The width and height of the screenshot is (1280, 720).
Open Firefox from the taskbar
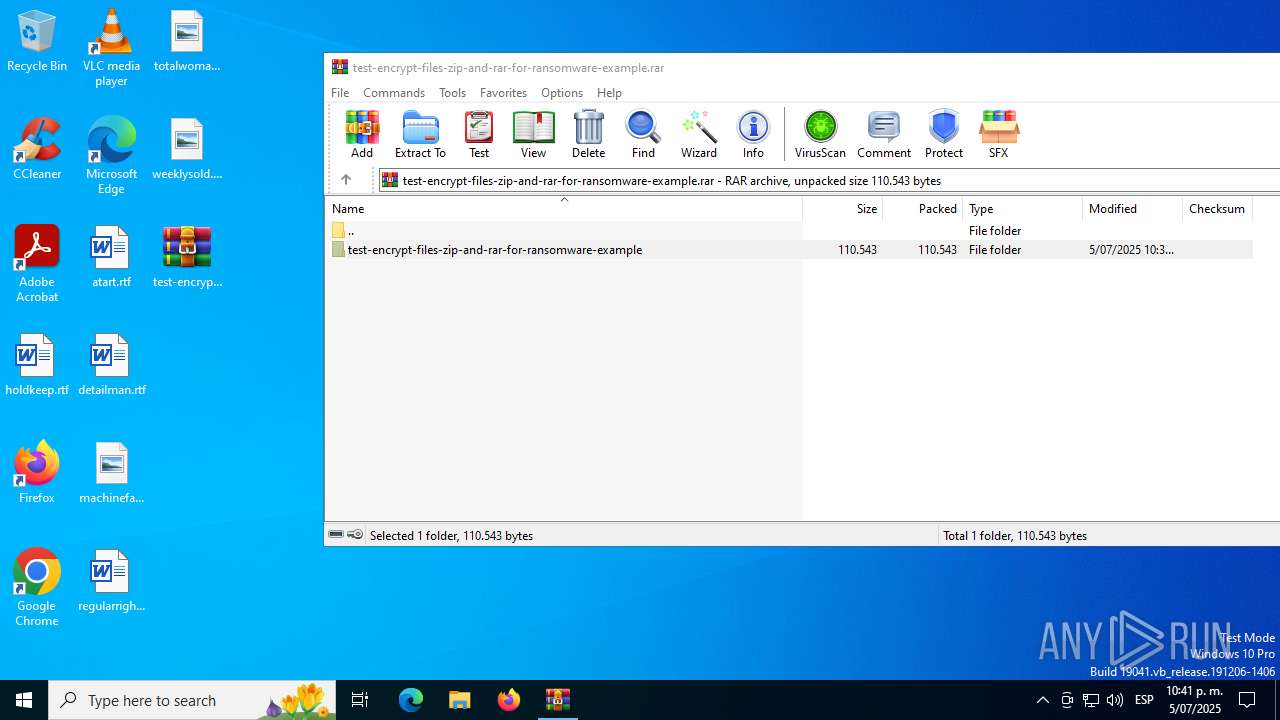509,700
